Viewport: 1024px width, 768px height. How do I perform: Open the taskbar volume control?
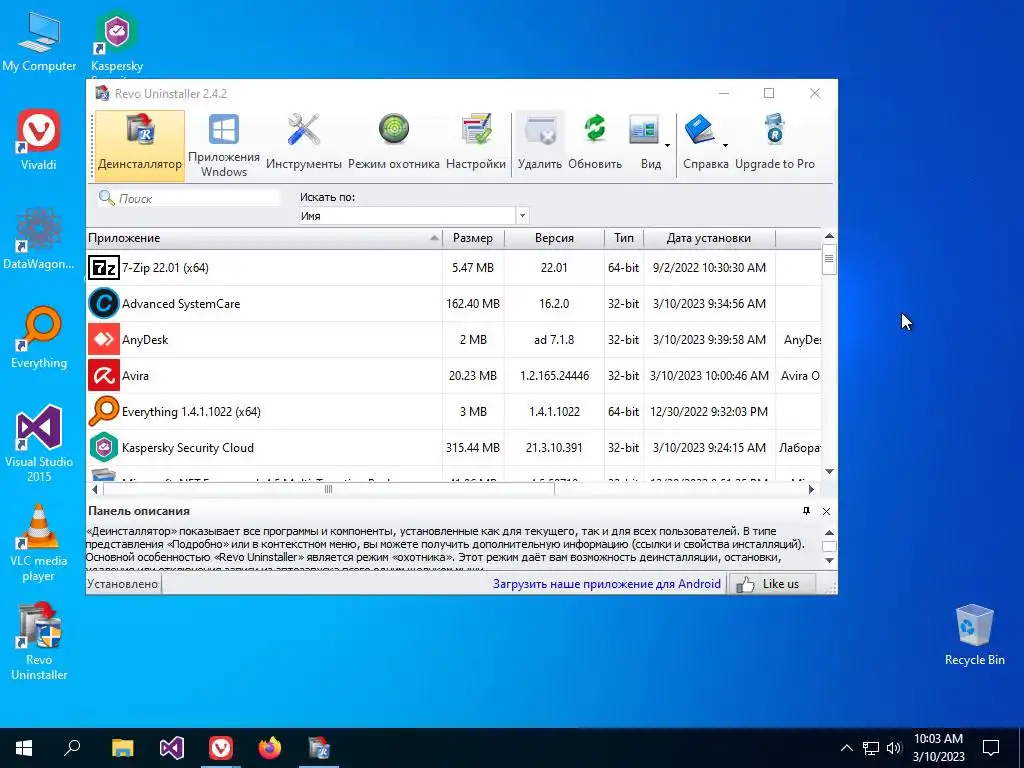pyautogui.click(x=894, y=748)
